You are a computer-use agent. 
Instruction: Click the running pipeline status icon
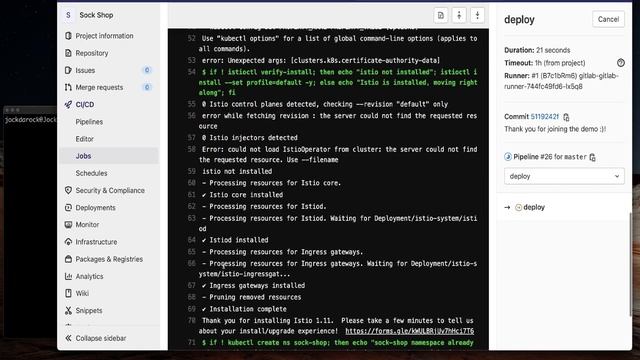coord(508,157)
